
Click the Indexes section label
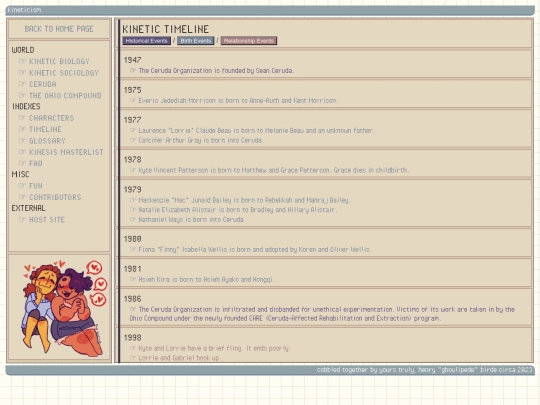click(x=26, y=106)
